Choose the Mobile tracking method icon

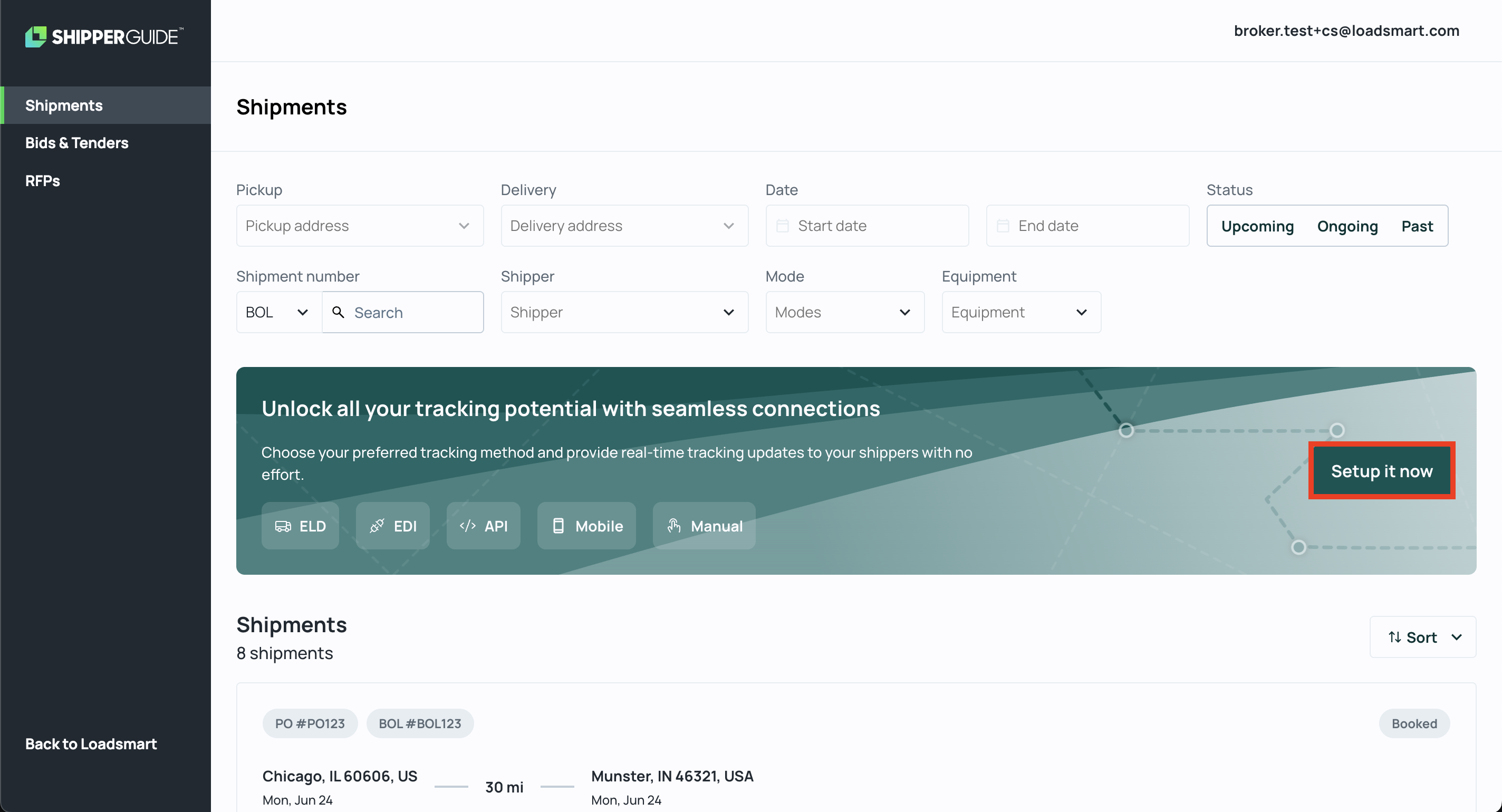pyautogui.click(x=559, y=525)
